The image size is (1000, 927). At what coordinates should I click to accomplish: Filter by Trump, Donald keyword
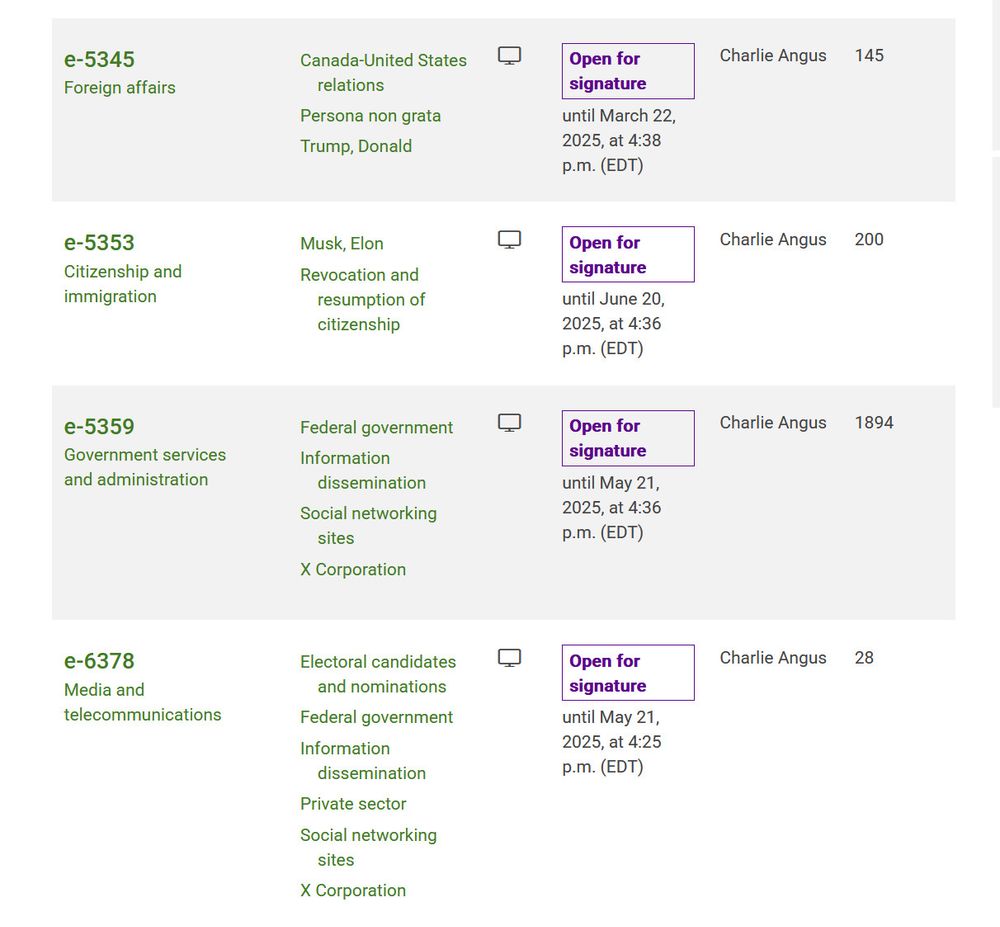point(356,146)
